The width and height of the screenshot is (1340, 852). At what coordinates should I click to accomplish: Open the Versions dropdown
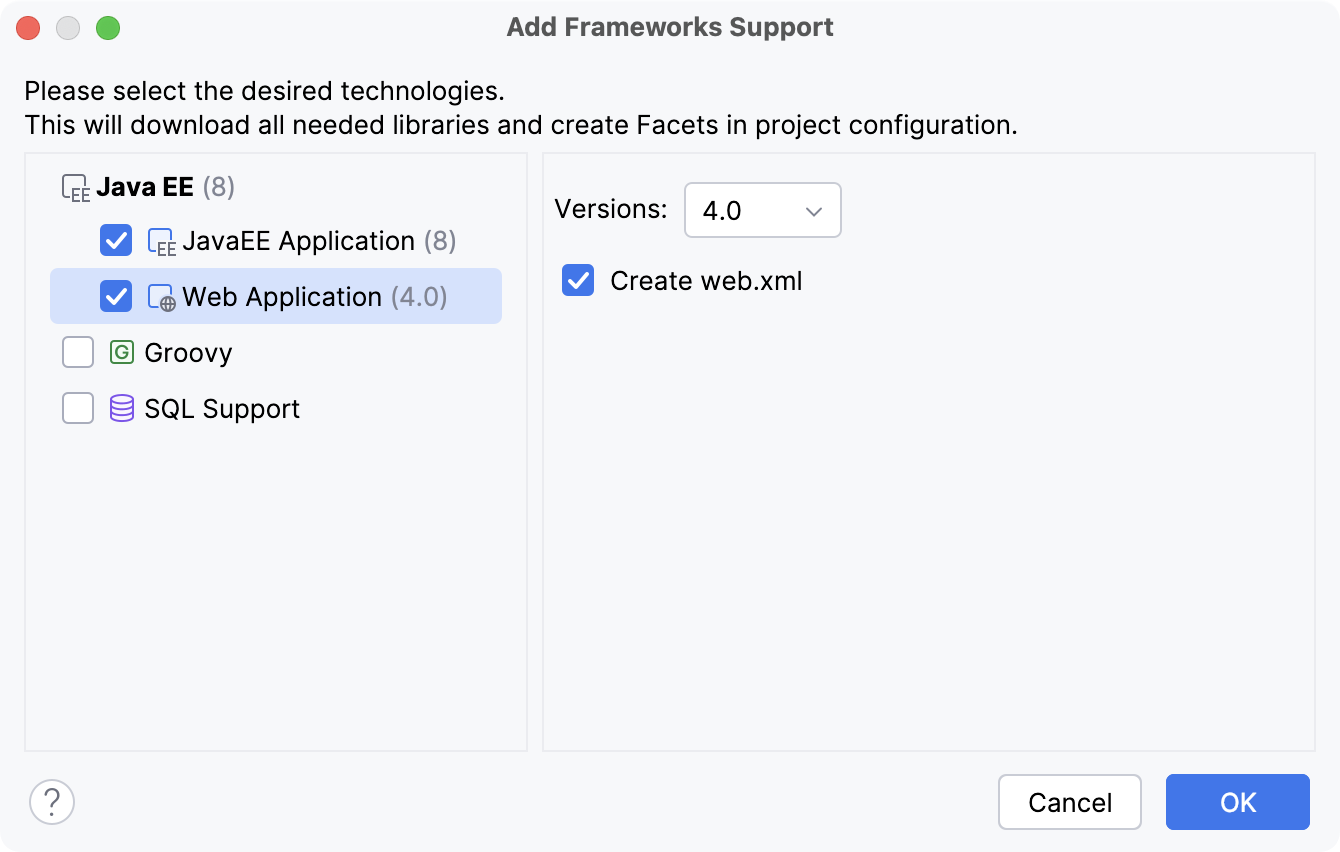tap(762, 210)
